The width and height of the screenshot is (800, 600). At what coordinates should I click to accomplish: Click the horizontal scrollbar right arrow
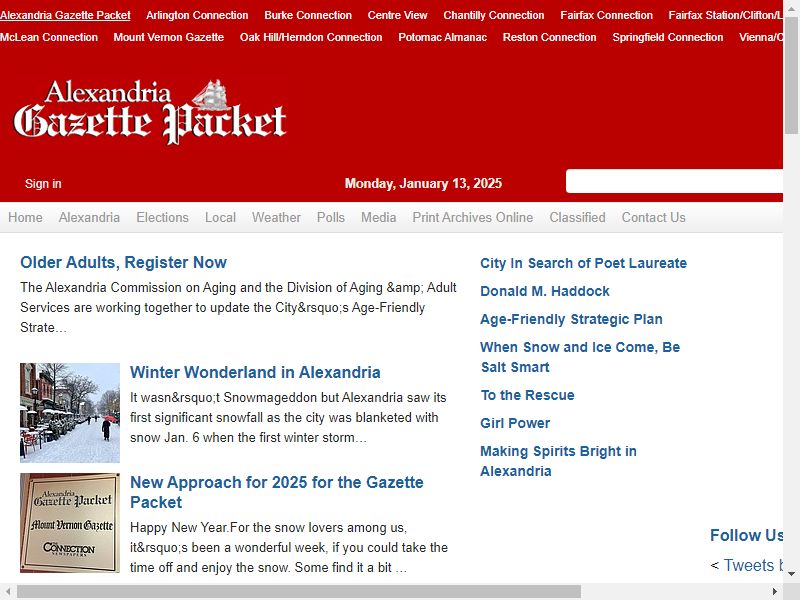coord(775,591)
